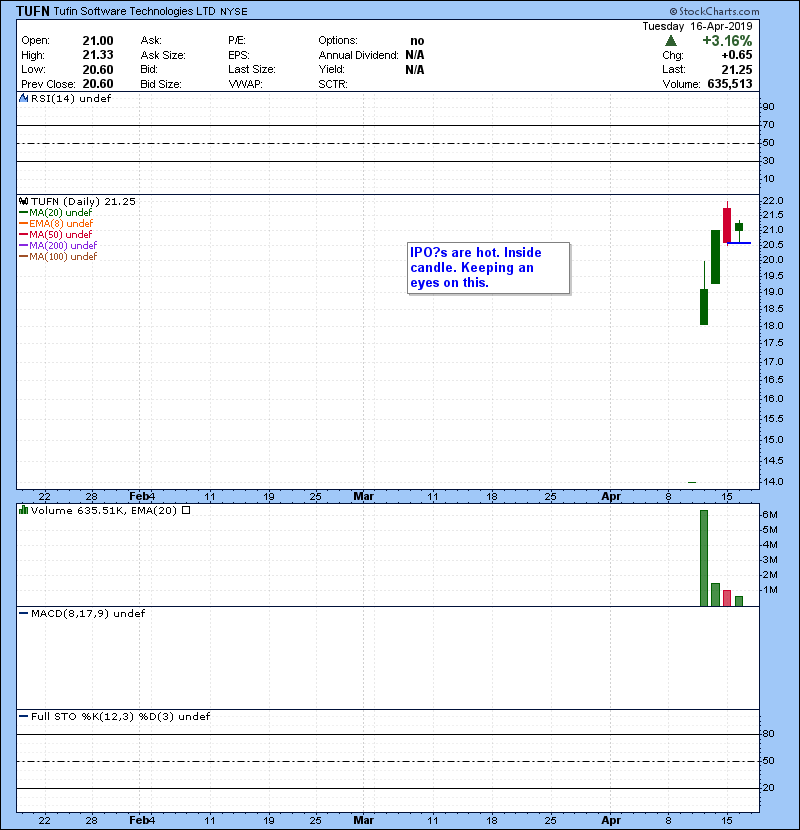Click the Annual Dividend label

click(x=358, y=55)
